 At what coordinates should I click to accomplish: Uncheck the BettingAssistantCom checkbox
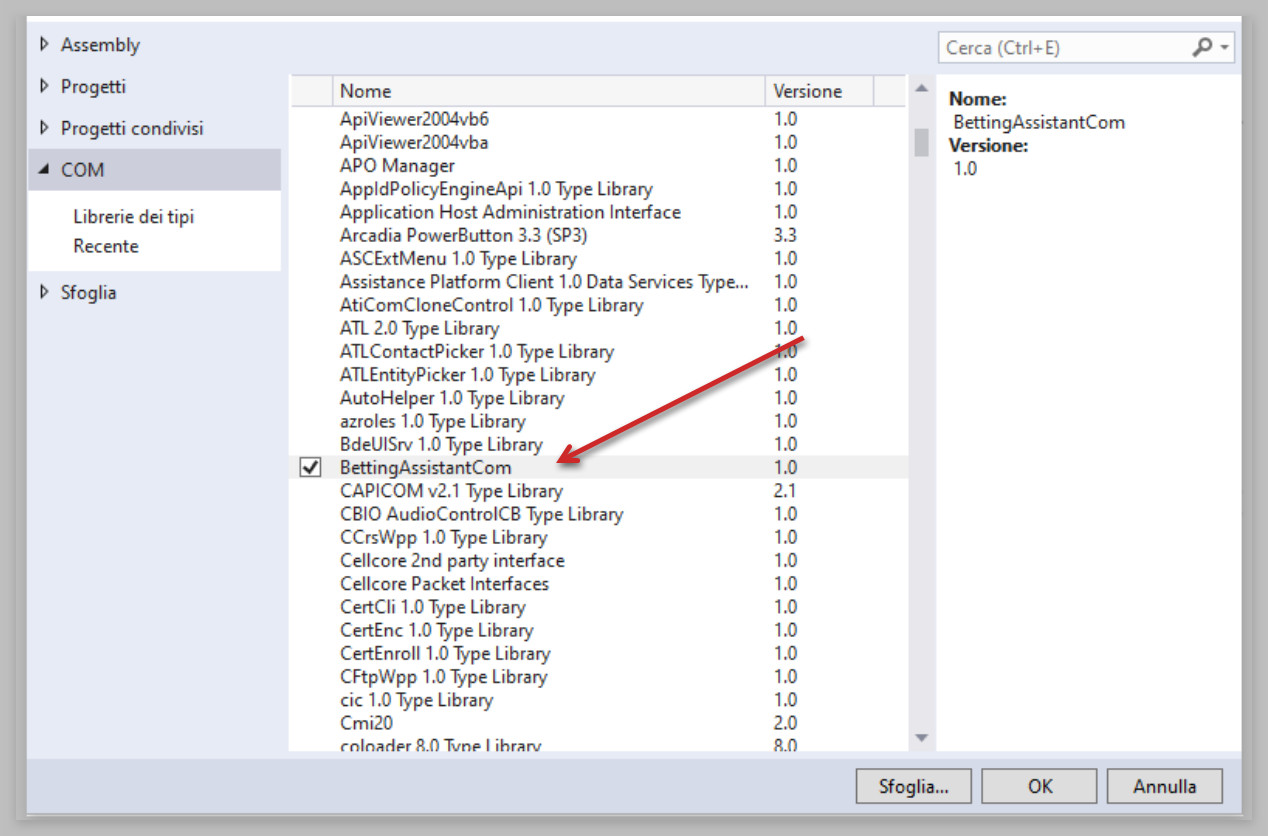point(311,467)
